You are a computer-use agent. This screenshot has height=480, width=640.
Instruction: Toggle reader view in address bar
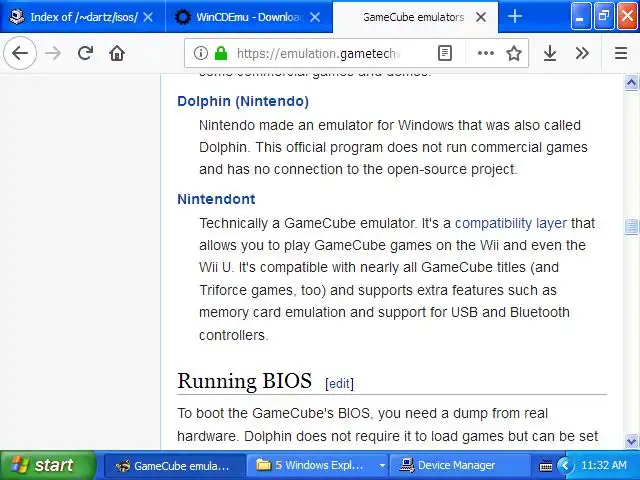pos(444,53)
